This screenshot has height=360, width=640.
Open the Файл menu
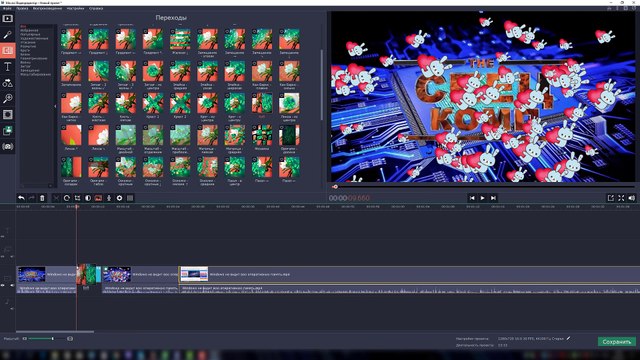(x=7, y=8)
